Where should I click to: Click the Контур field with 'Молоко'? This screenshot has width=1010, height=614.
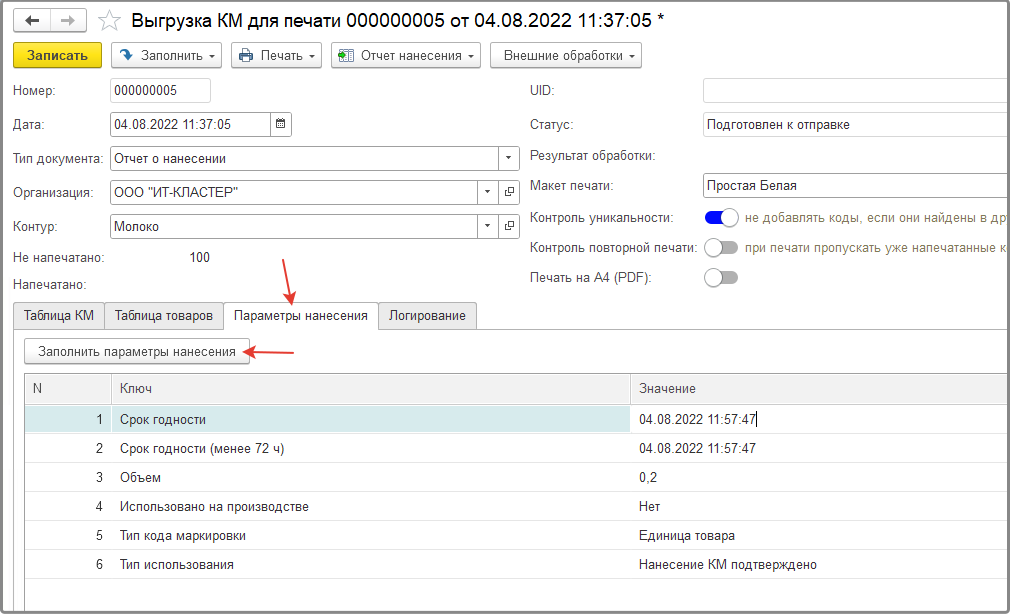tap(294, 226)
